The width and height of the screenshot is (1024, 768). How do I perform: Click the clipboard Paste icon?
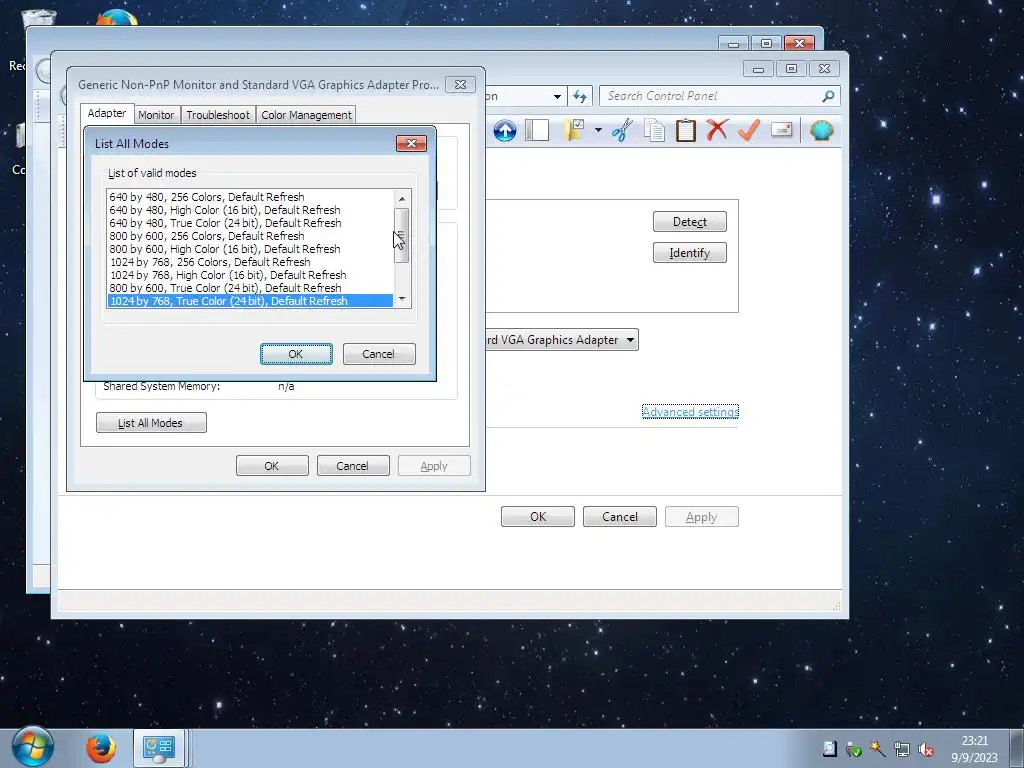tap(686, 130)
